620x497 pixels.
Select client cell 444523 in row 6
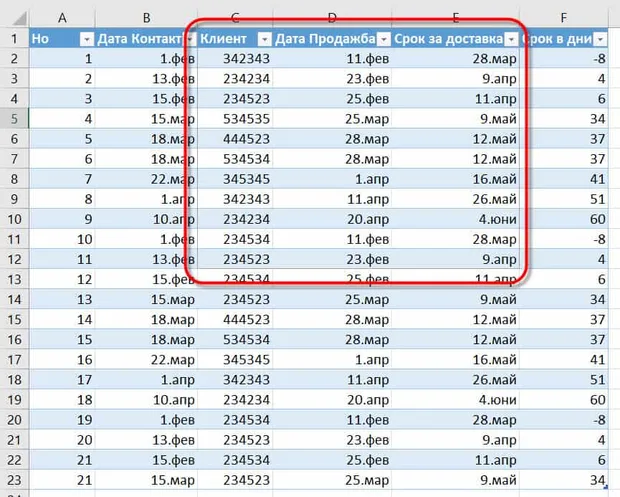pyautogui.click(x=235, y=139)
